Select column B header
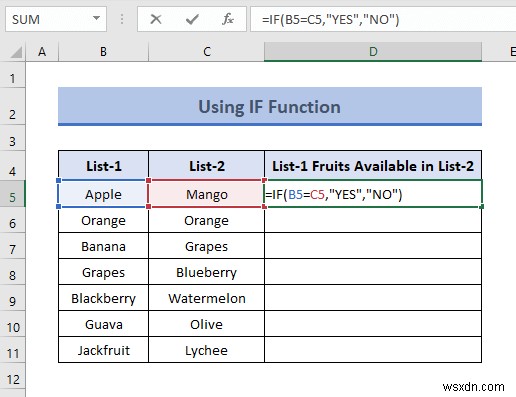 tap(103, 52)
